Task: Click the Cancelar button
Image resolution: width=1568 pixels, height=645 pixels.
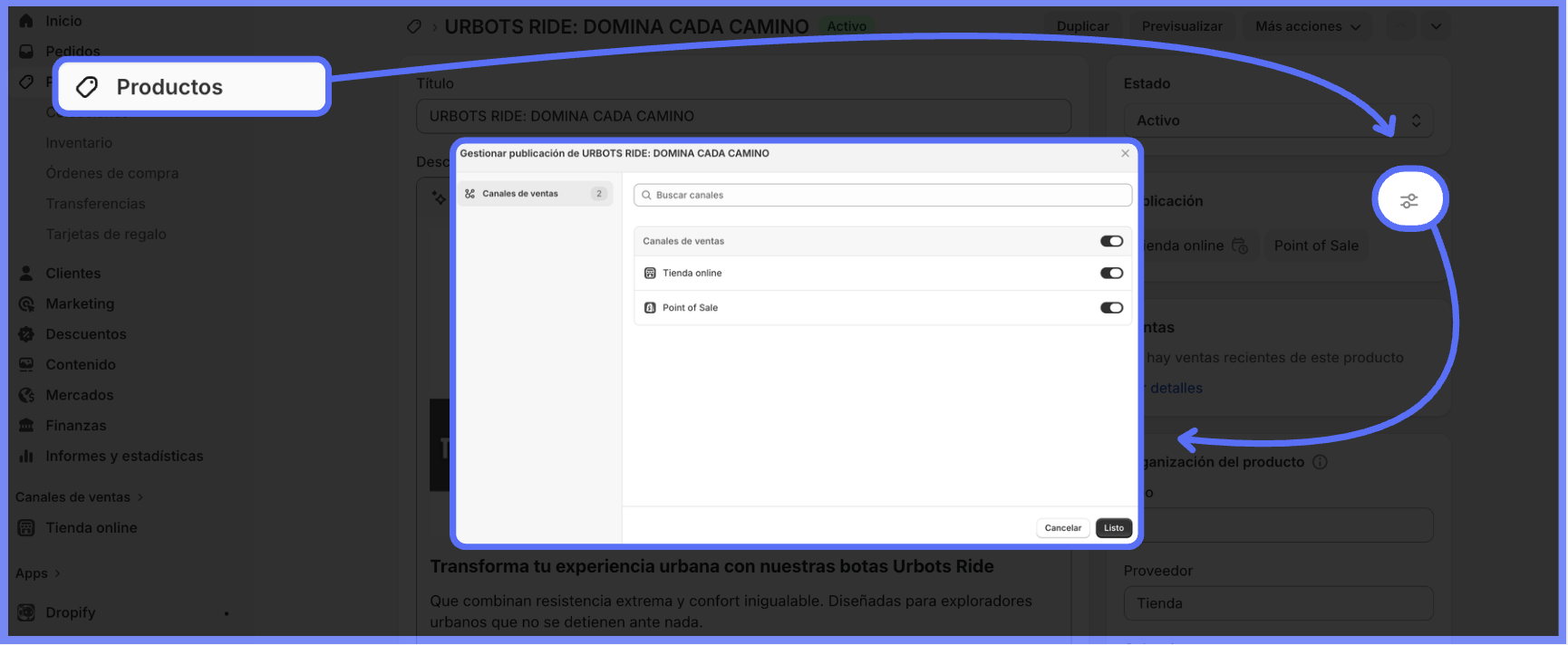Action: [1062, 528]
